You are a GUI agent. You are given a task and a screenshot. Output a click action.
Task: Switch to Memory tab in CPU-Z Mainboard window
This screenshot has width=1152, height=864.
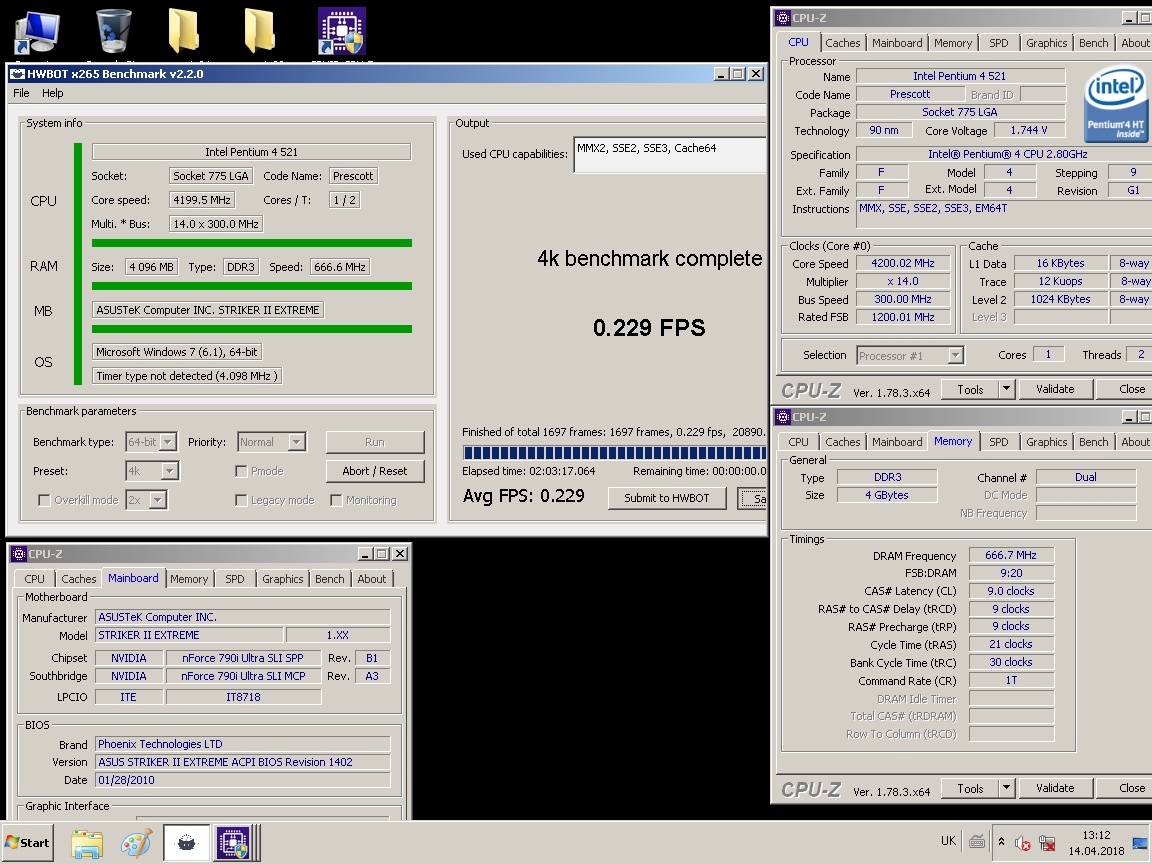point(189,580)
